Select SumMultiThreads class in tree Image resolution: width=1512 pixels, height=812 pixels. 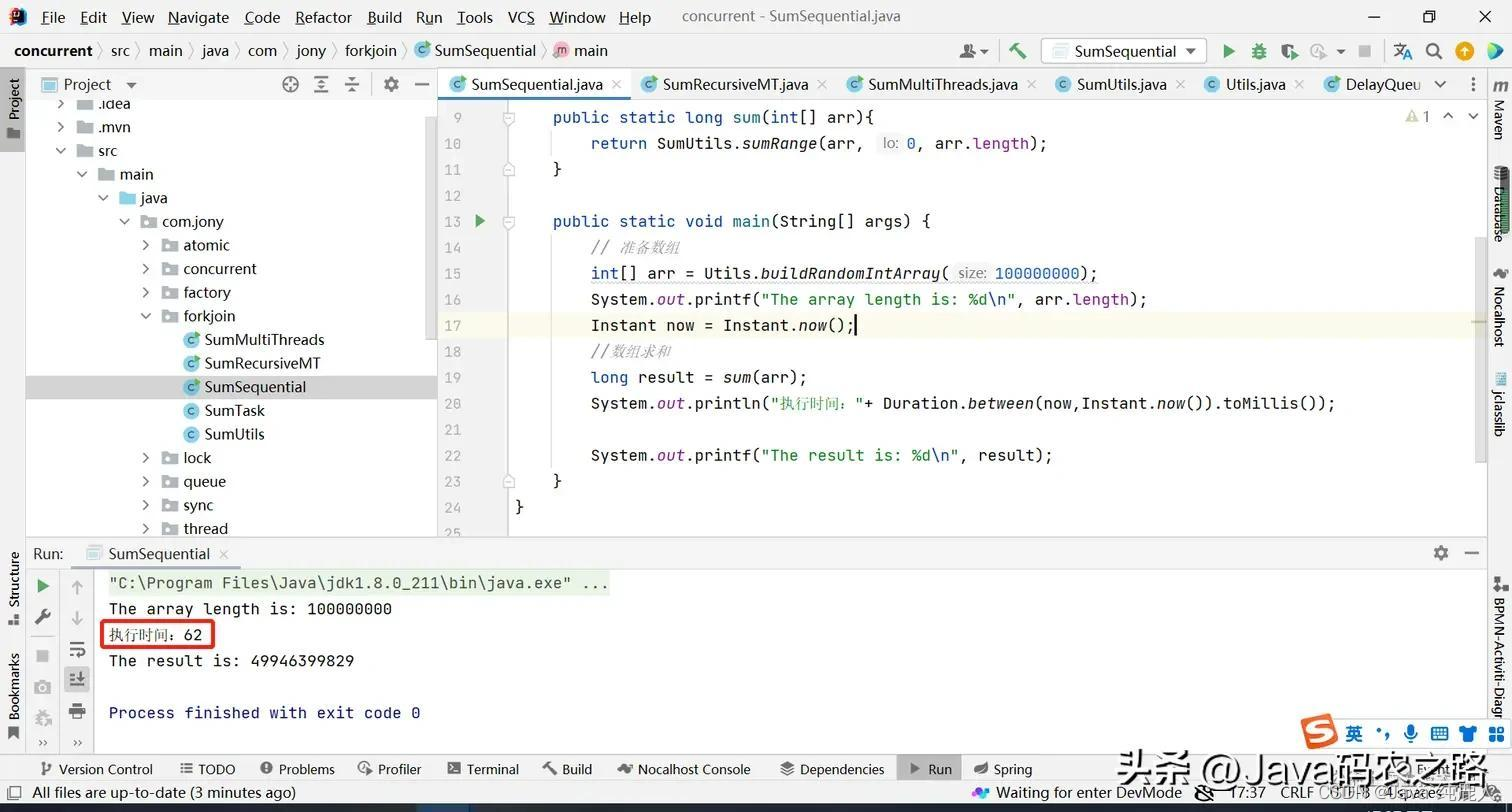[264, 340]
